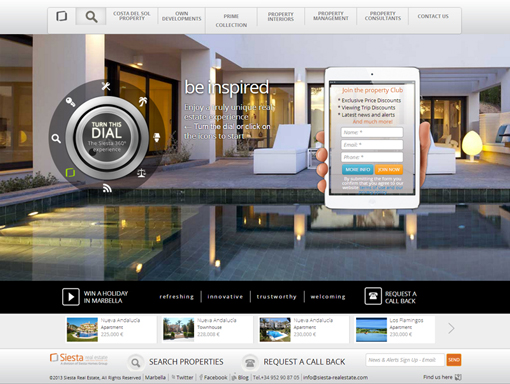Click Win a Holiday in Marbella text

[x=106, y=297]
